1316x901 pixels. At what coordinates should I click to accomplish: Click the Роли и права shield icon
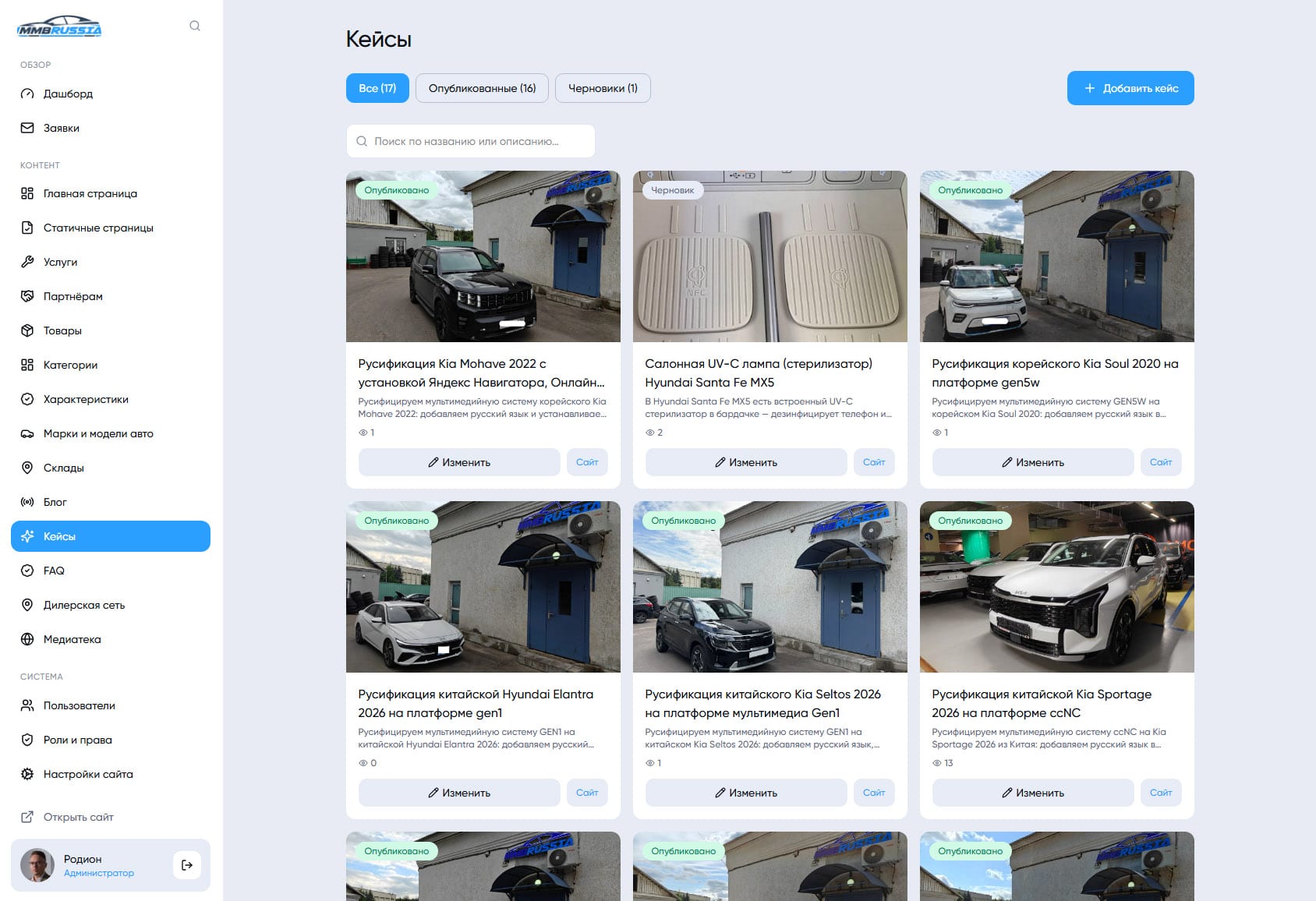[27, 740]
